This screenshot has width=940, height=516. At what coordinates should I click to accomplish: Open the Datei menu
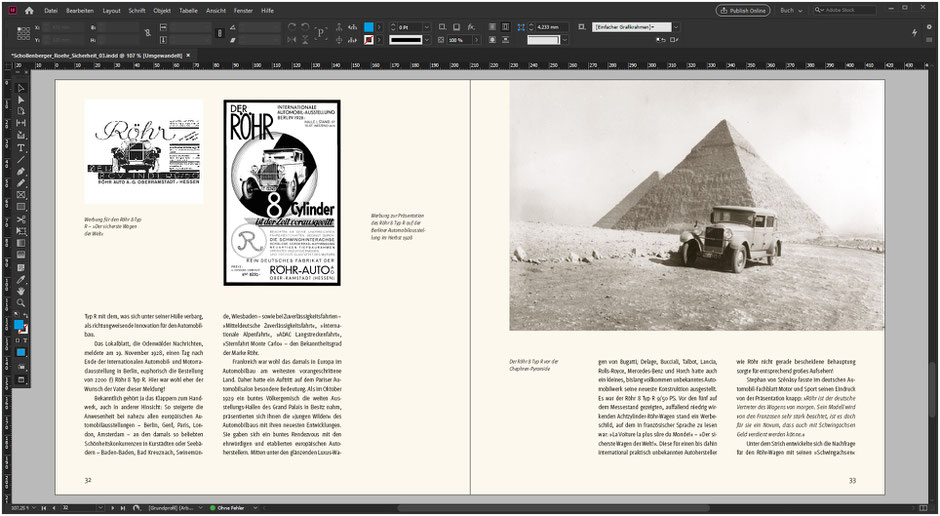[51, 10]
